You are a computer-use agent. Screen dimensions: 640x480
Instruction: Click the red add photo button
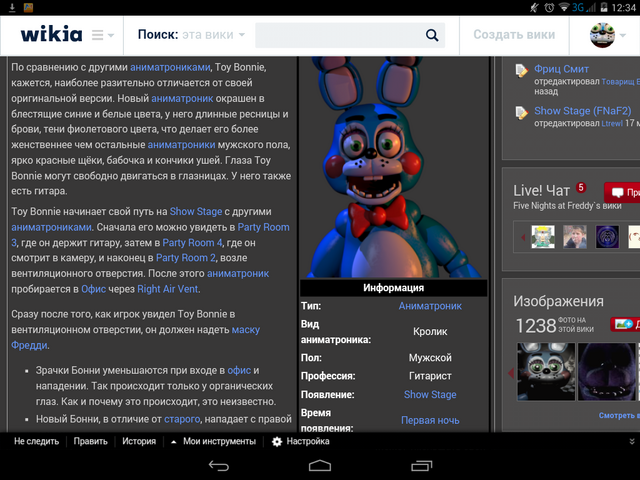625,324
